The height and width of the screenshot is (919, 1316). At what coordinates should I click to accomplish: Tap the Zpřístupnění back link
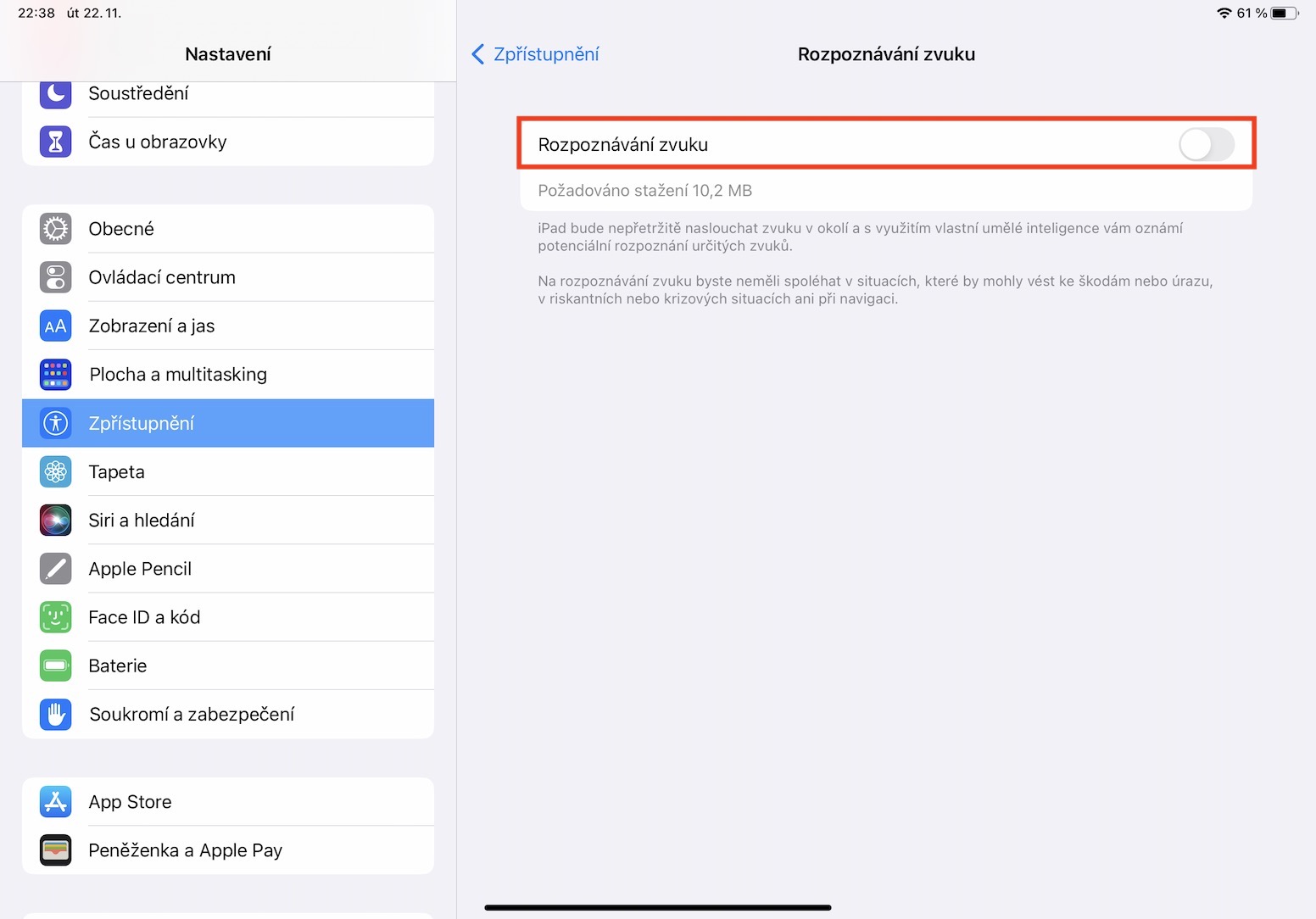546,54
